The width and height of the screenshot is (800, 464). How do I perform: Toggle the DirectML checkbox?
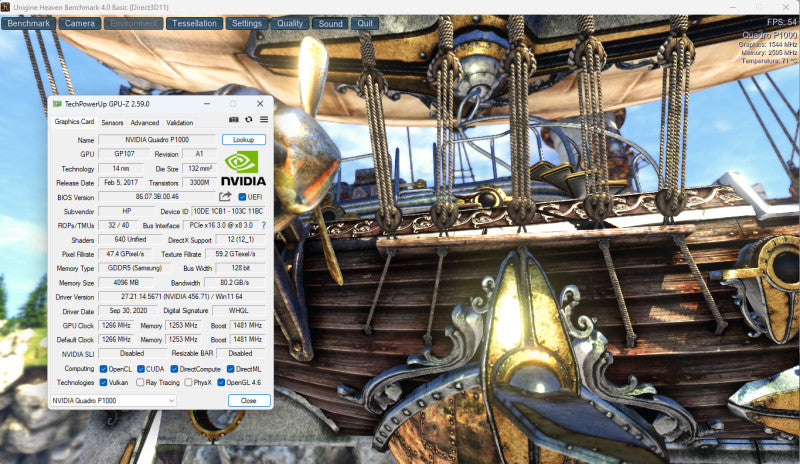coord(231,369)
